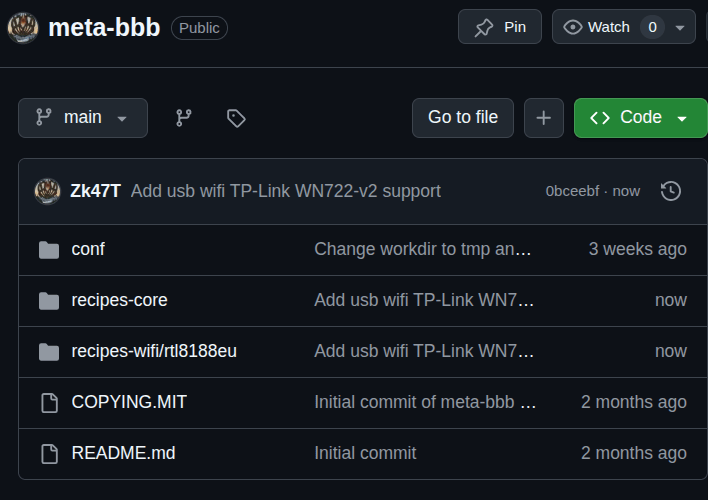Click the README.md file icon
Viewport: 708px width, 500px height.
point(49,453)
